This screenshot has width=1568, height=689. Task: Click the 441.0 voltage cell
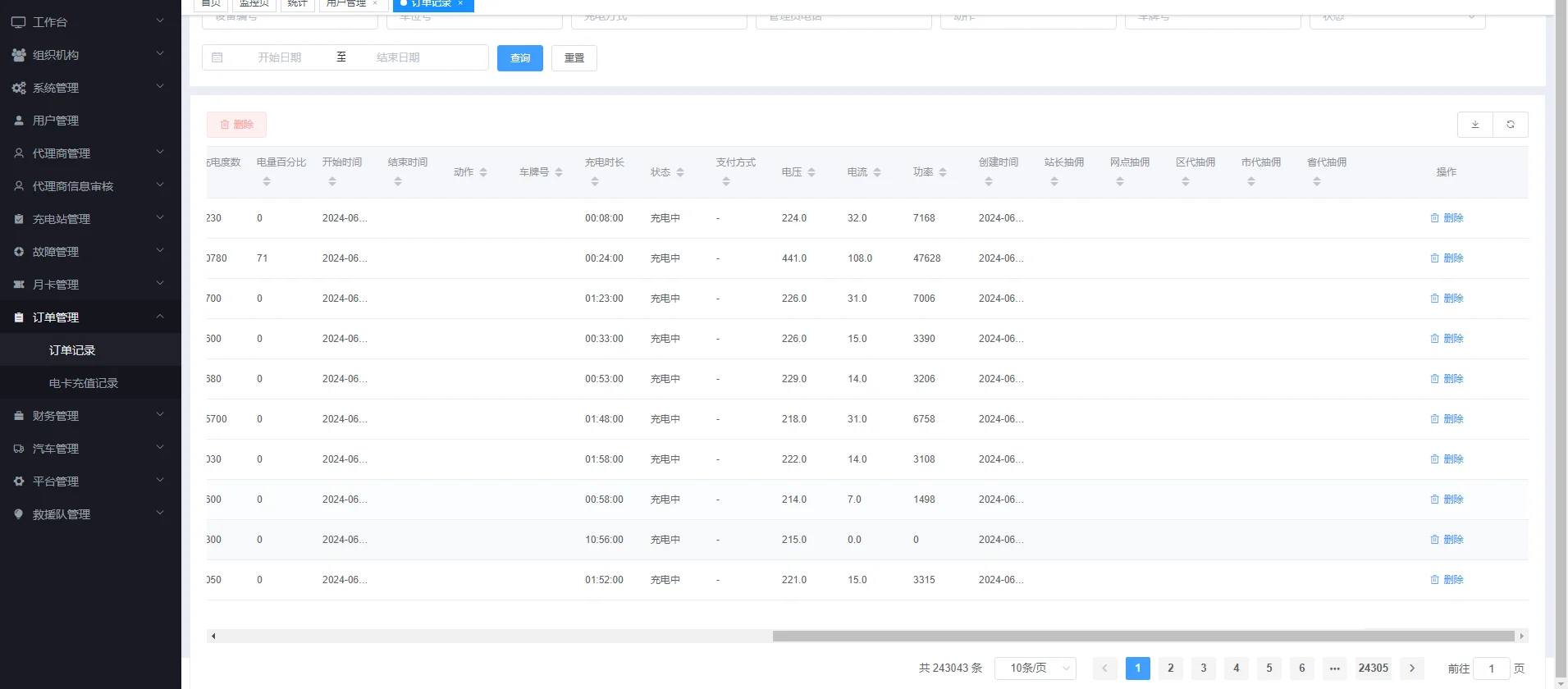(794, 258)
